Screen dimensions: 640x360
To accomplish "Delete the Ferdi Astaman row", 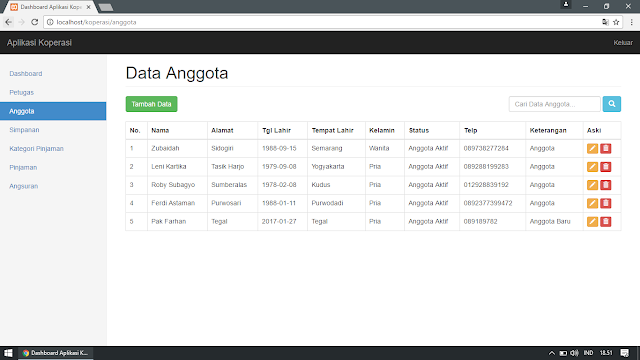I will [x=606, y=203].
